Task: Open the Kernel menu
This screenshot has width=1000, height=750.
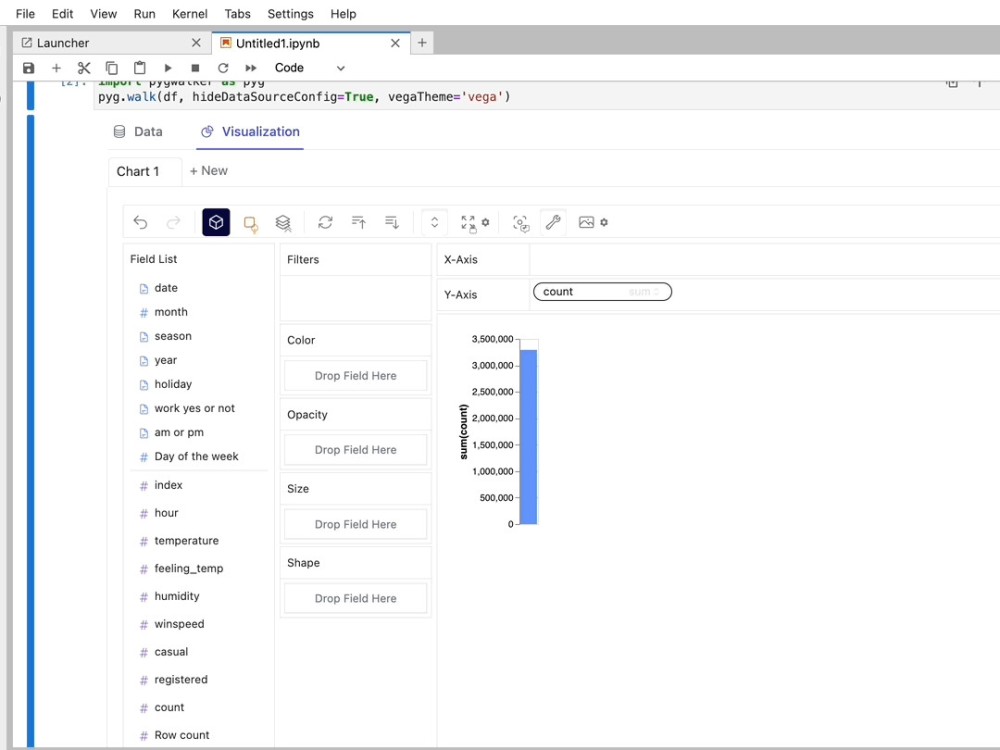Action: tap(190, 13)
